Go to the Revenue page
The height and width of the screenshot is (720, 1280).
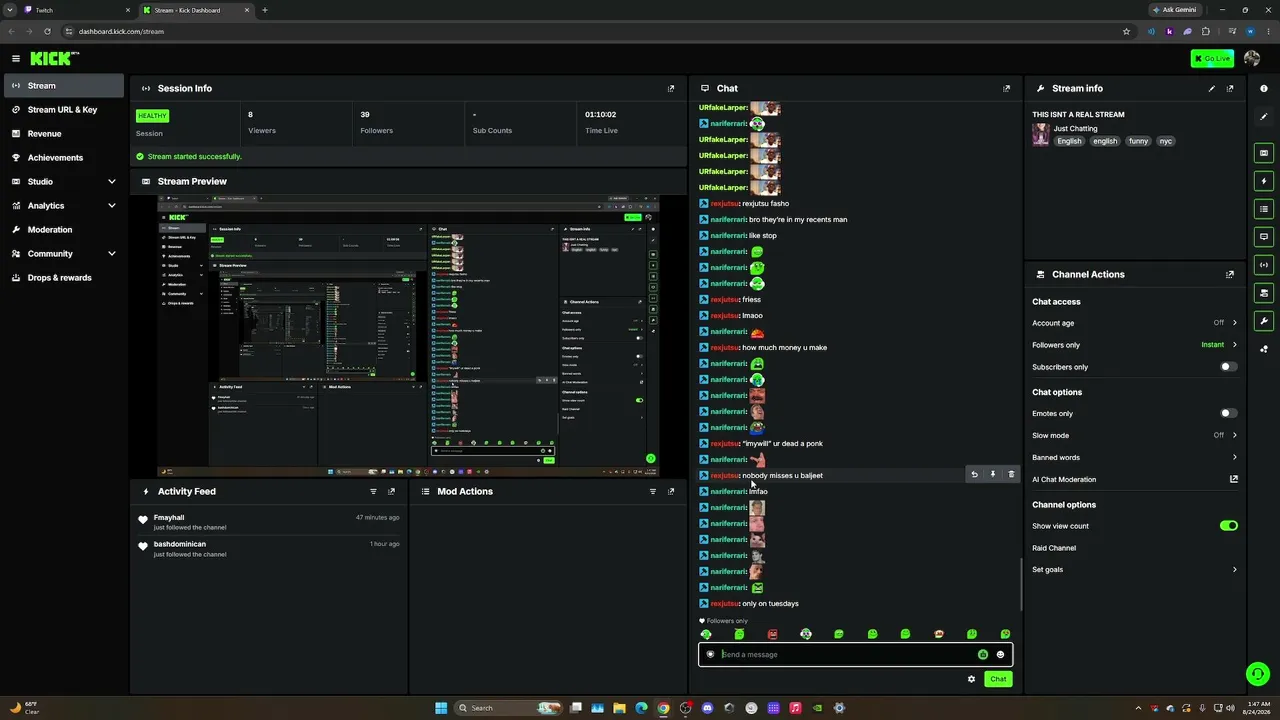[64, 134]
